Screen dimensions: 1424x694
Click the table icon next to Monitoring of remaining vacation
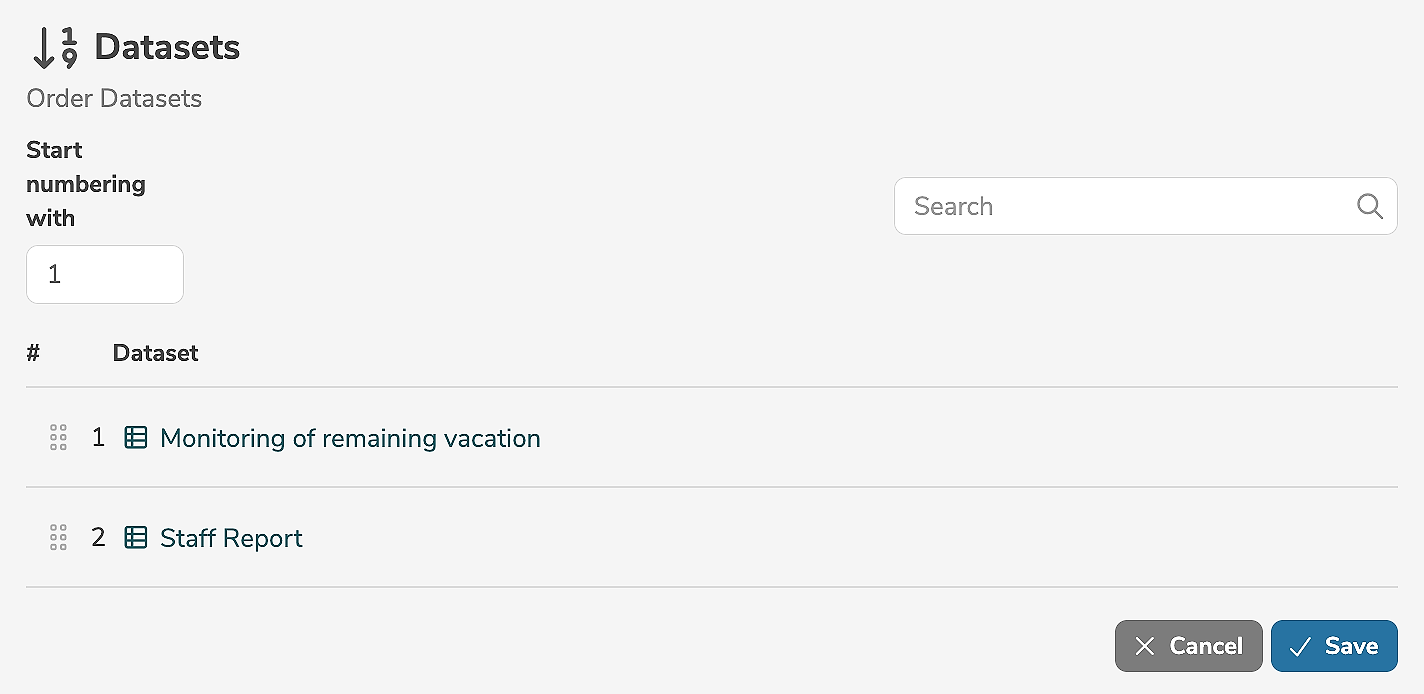(x=135, y=438)
